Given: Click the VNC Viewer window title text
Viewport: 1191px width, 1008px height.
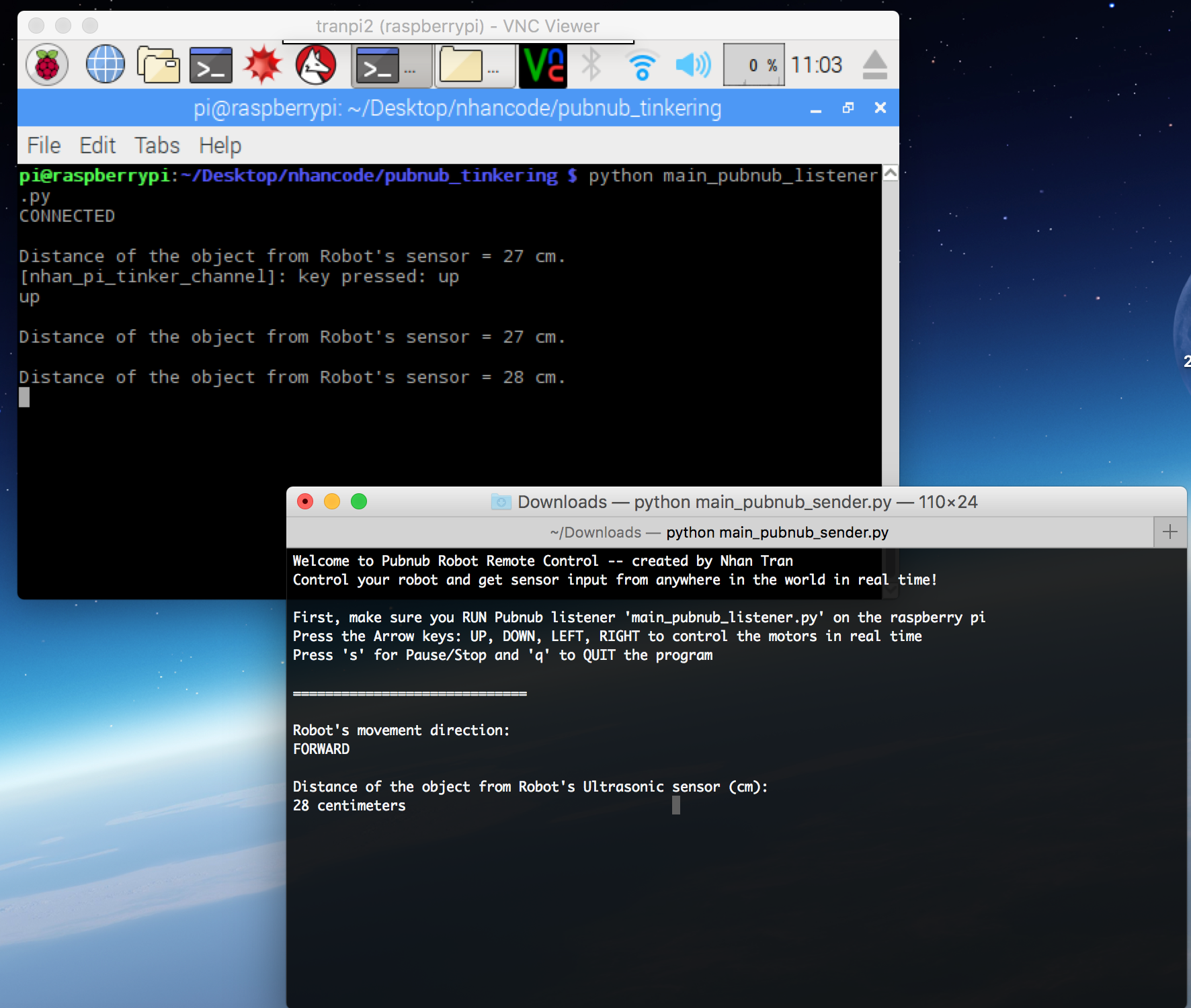Looking at the screenshot, I should point(457,26).
